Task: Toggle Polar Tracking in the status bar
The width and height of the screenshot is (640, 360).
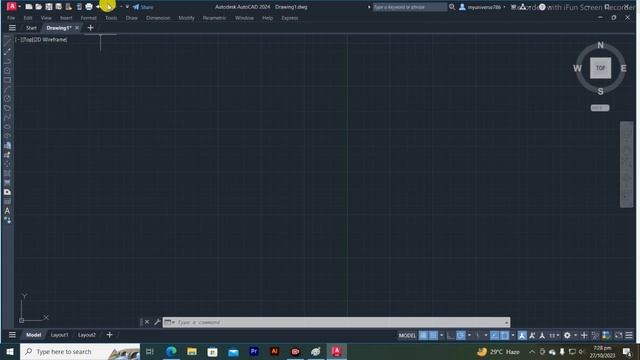Action: [x=461, y=336]
